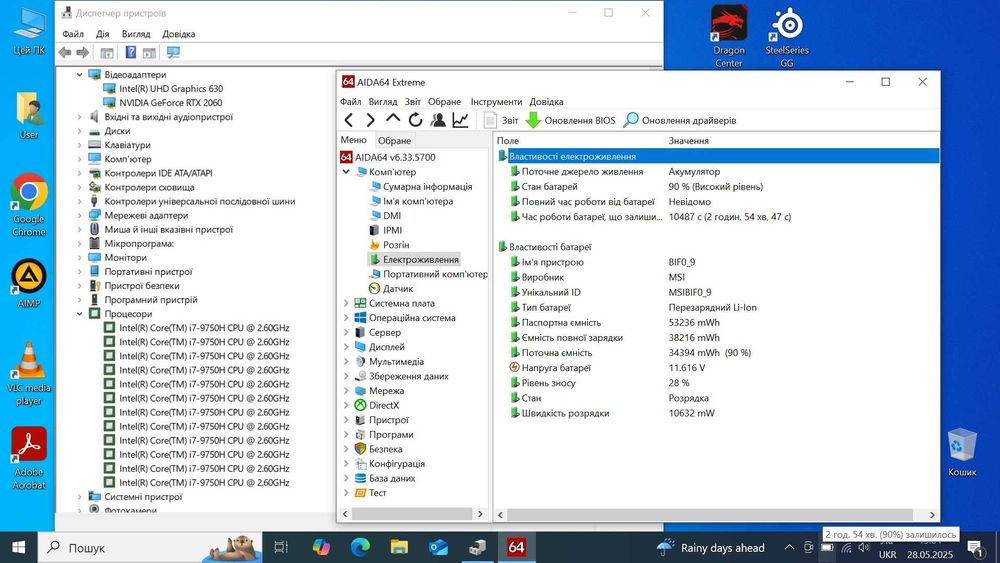Viewport: 1000px width, 563px height.
Task: Select the Паспортна ємність row
Action: tap(717, 322)
